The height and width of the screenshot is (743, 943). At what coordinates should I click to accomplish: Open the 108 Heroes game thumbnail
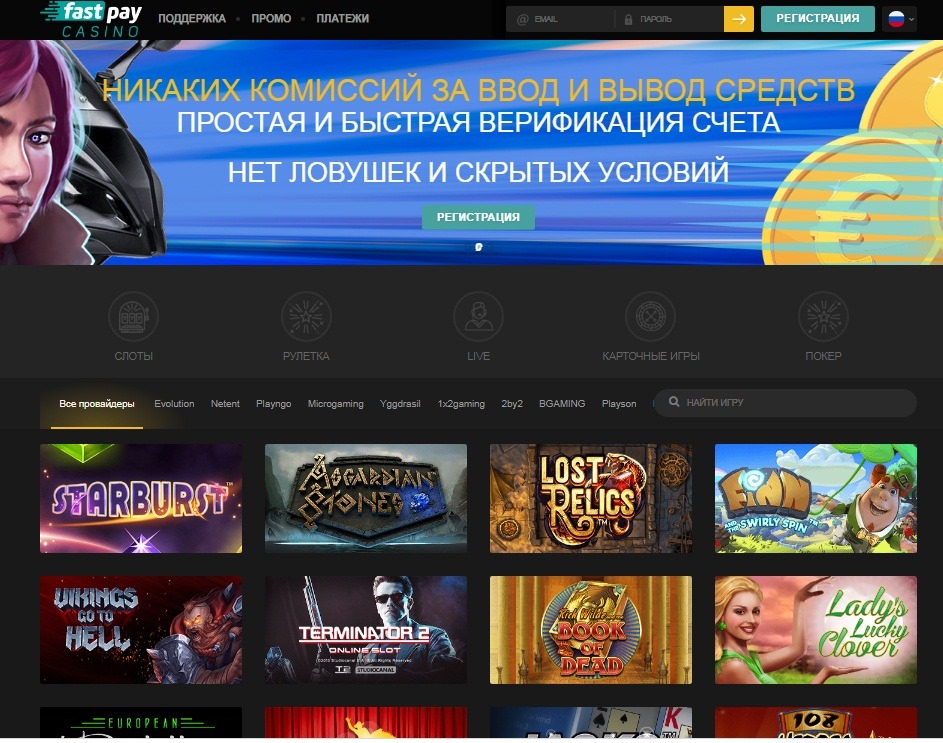click(816, 723)
